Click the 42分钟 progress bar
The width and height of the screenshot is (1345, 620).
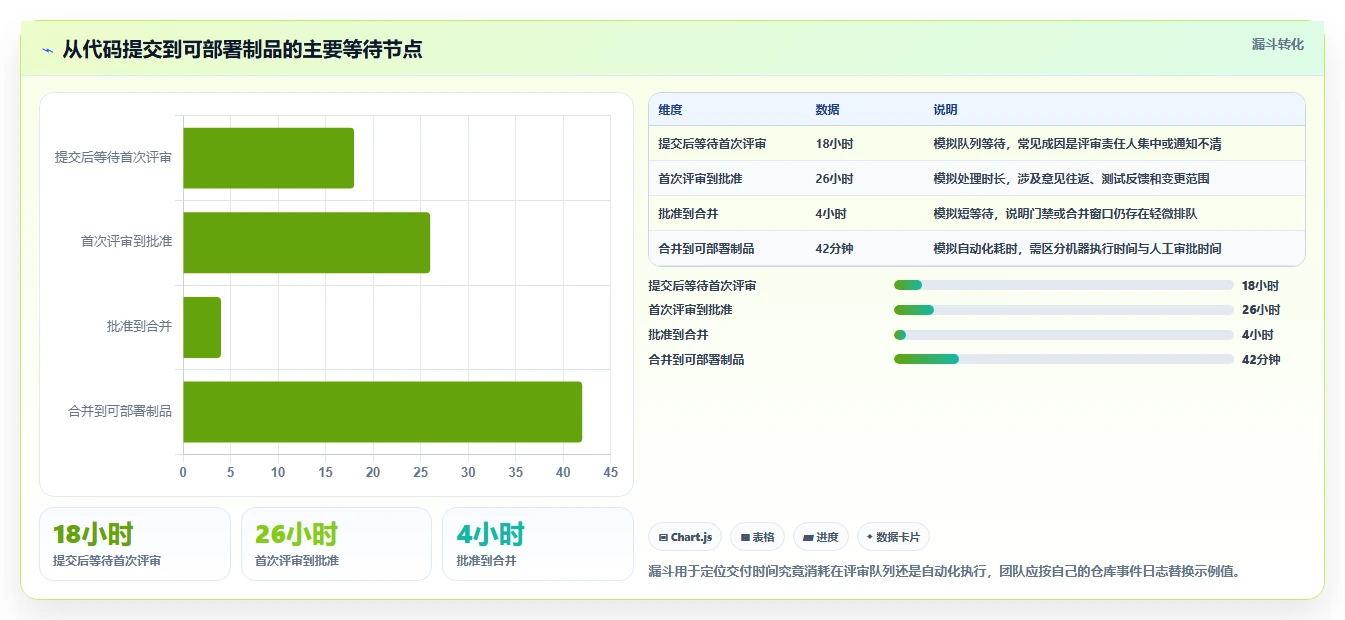tap(1063, 359)
